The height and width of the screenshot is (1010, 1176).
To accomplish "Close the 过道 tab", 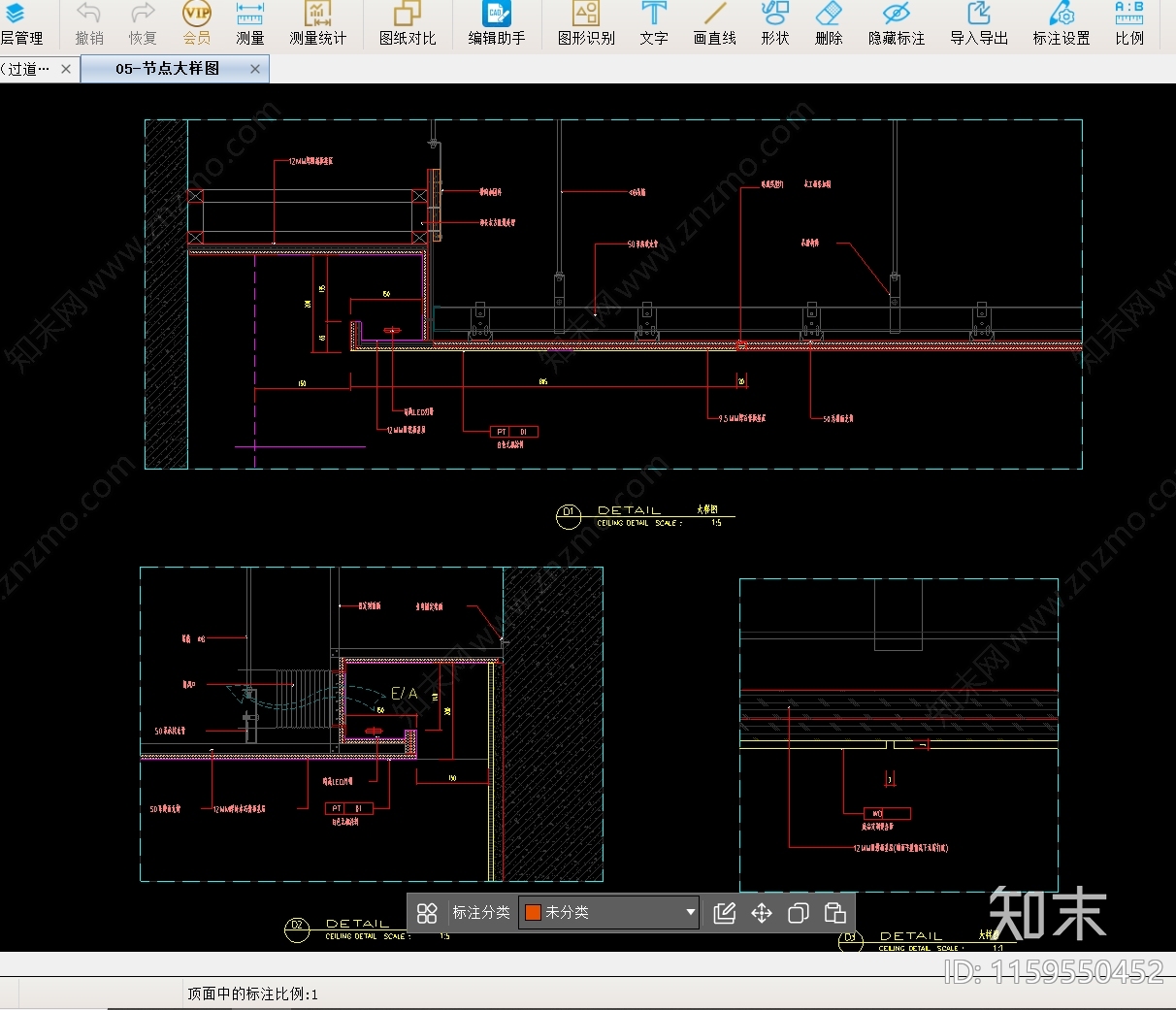I will pos(66,69).
